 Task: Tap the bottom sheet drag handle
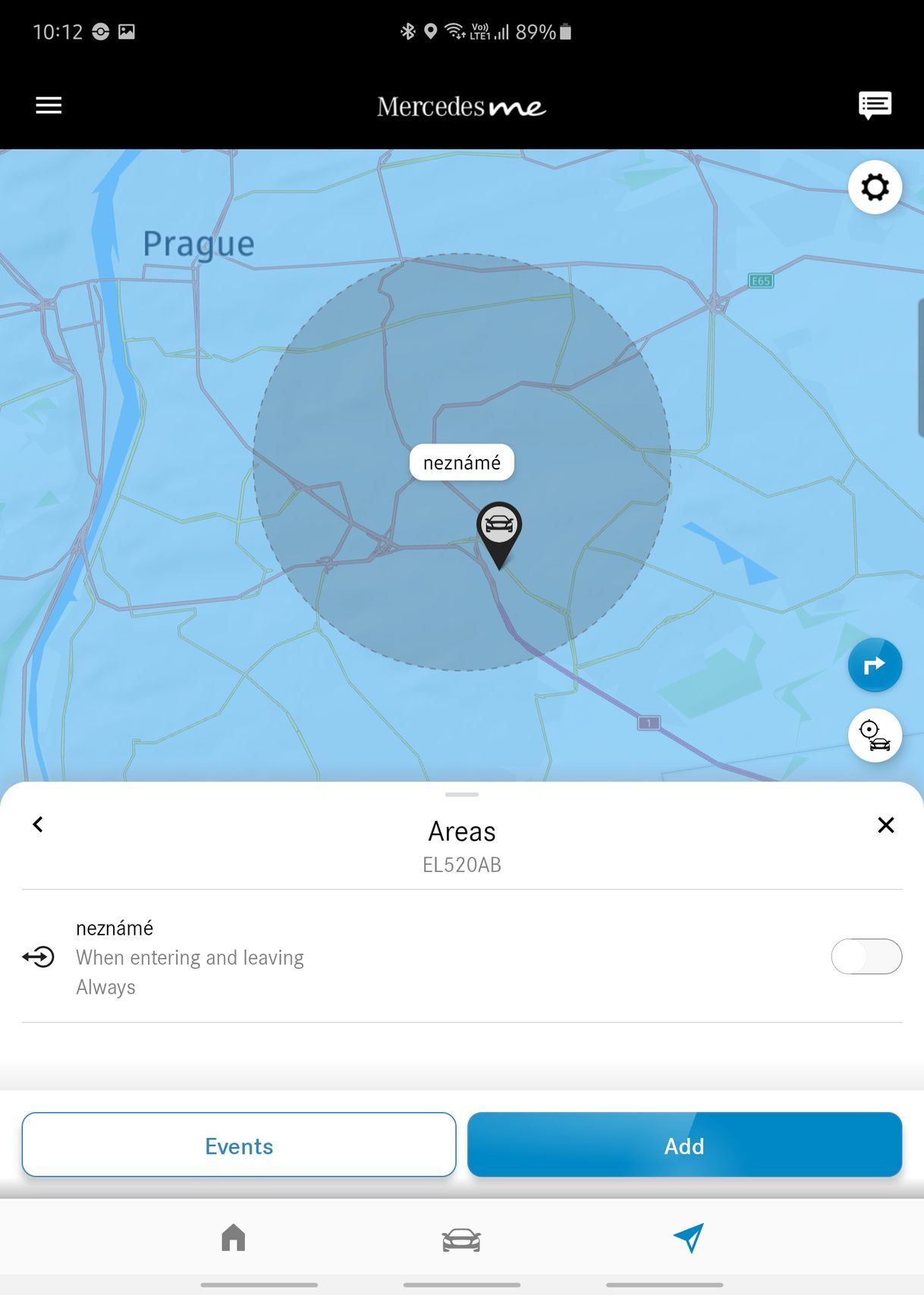click(462, 794)
